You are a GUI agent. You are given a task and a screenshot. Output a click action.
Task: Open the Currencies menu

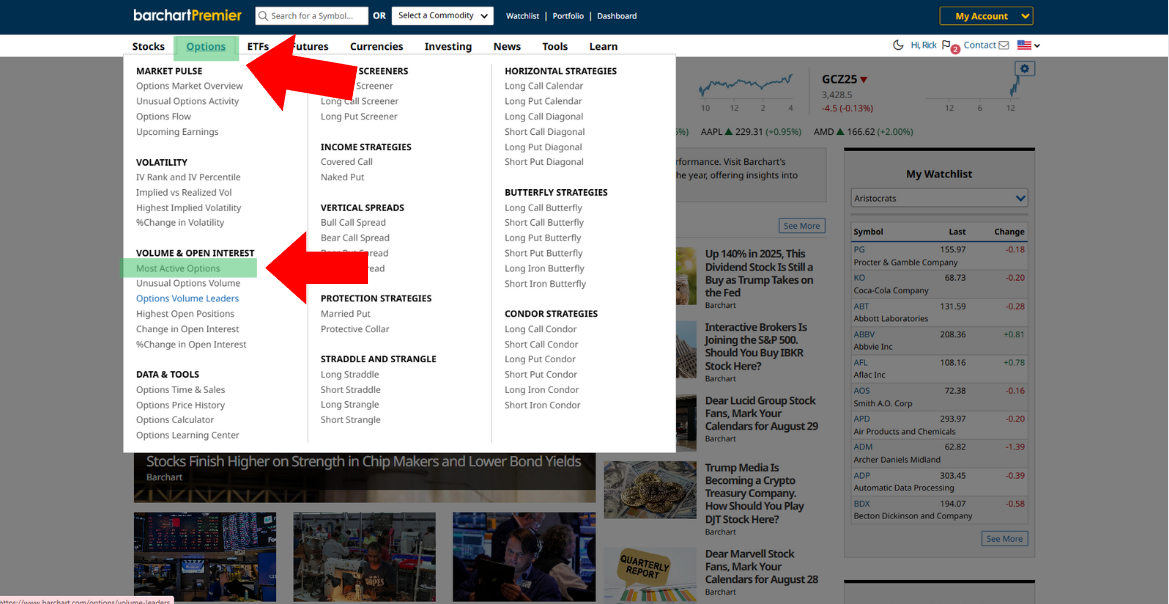[x=376, y=46]
